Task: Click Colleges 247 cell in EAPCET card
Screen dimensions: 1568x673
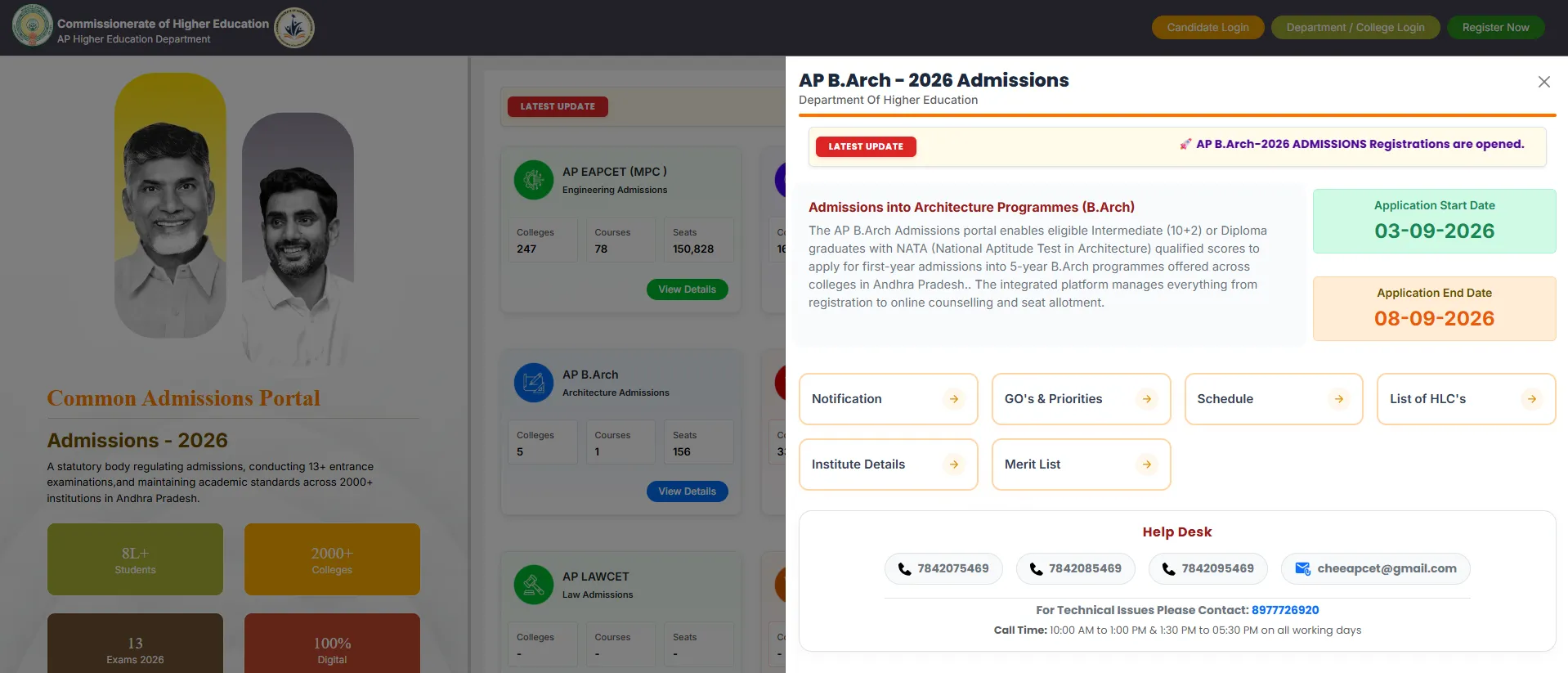Action: coord(543,240)
